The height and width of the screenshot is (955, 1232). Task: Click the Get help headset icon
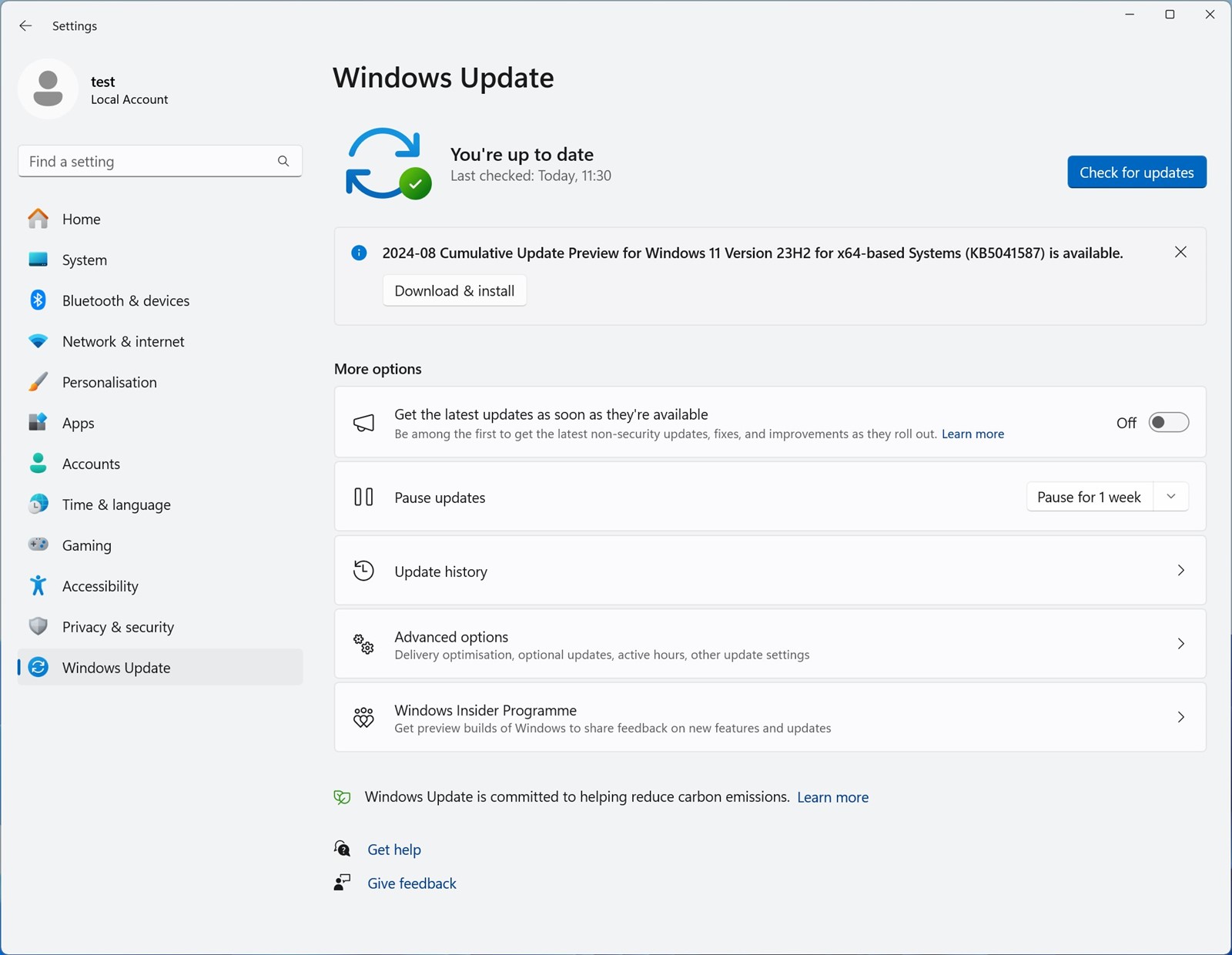pyautogui.click(x=342, y=849)
